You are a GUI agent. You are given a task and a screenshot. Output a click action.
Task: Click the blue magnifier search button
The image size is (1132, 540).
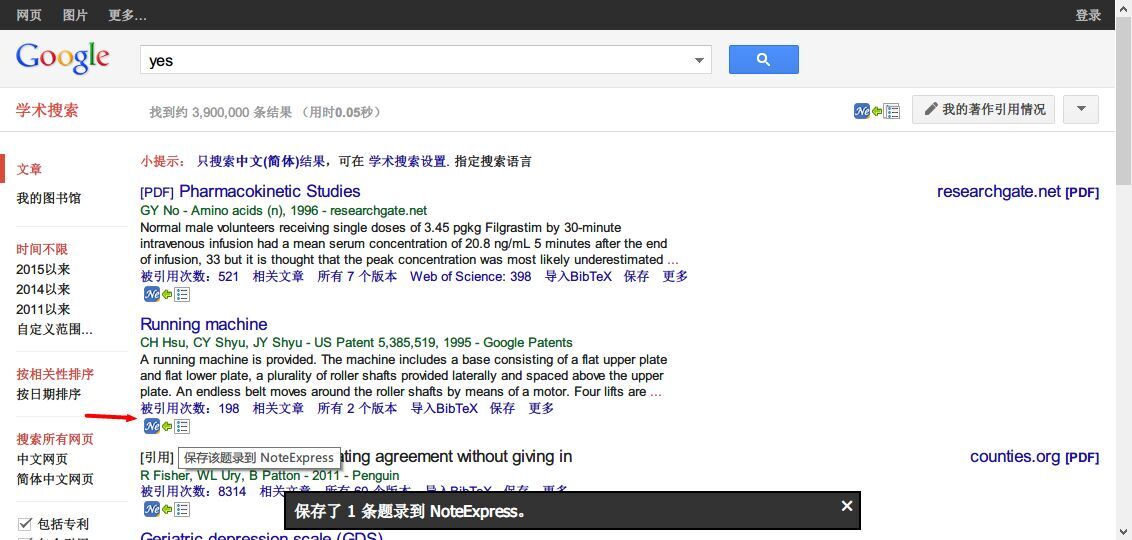pos(764,60)
